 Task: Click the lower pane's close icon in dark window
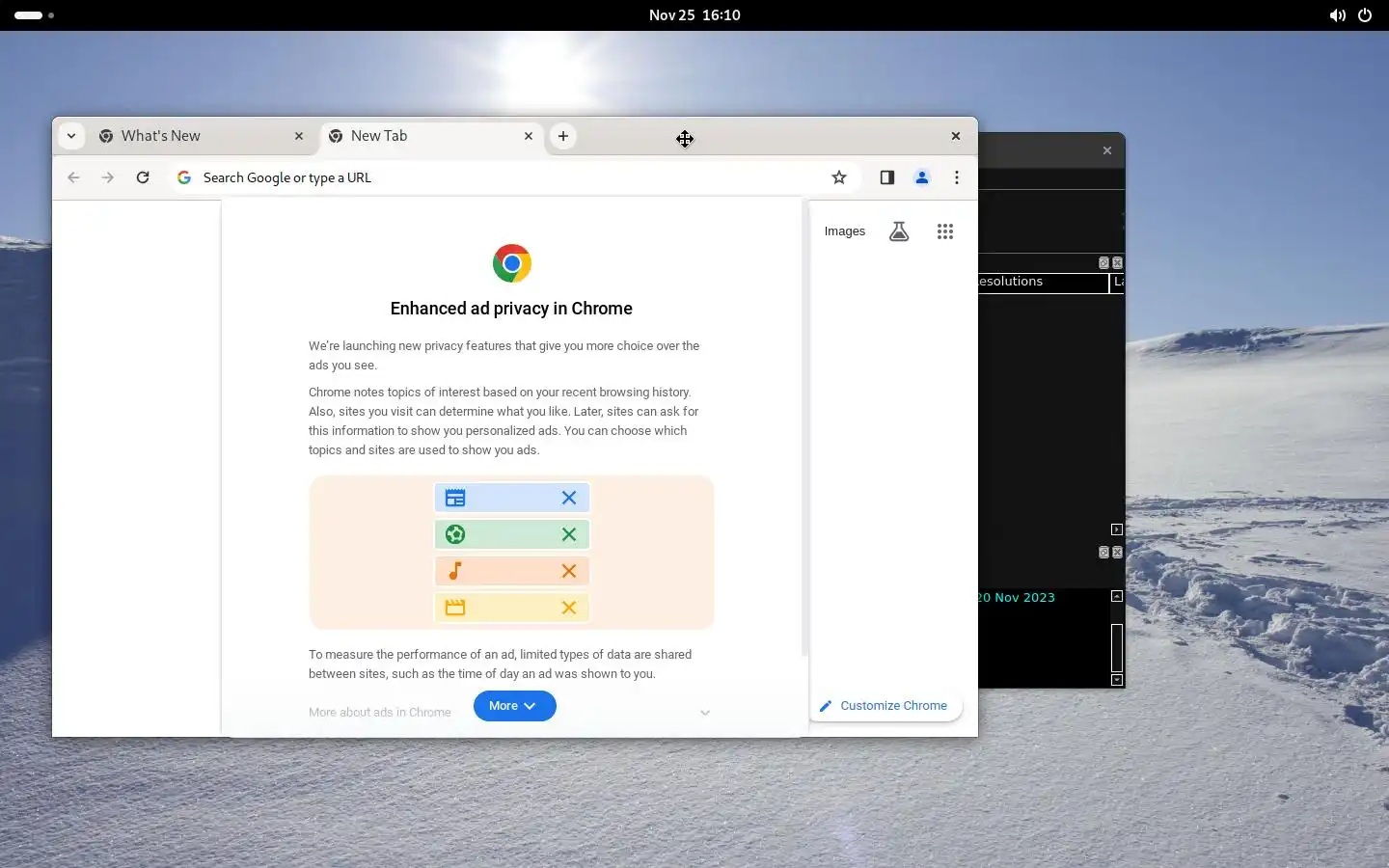pyautogui.click(x=1118, y=553)
